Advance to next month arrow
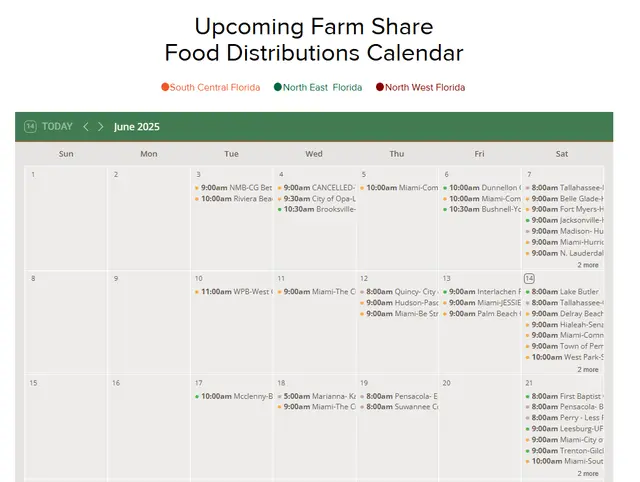 [x=101, y=127]
